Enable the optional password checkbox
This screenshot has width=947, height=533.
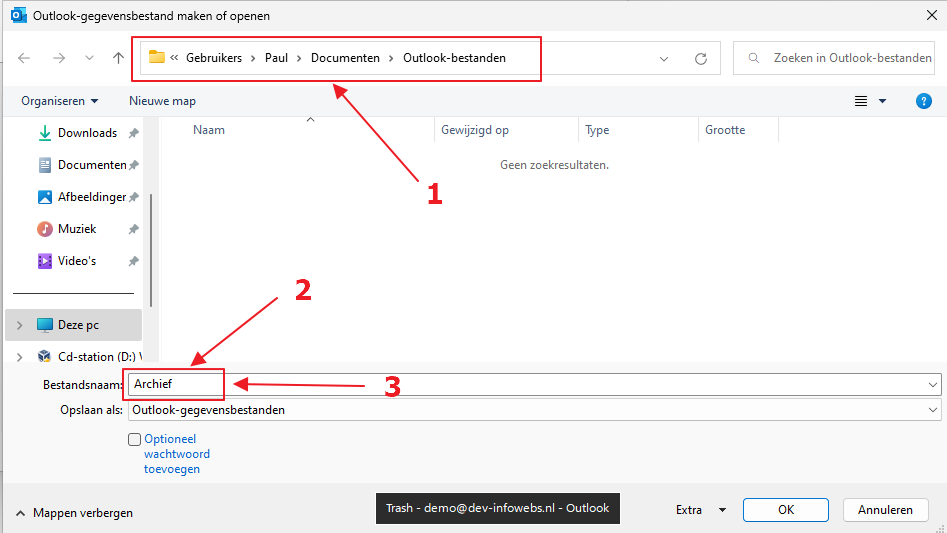134,439
